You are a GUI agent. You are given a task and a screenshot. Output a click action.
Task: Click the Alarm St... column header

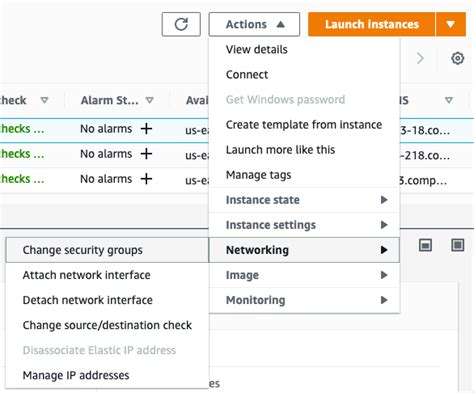110,100
